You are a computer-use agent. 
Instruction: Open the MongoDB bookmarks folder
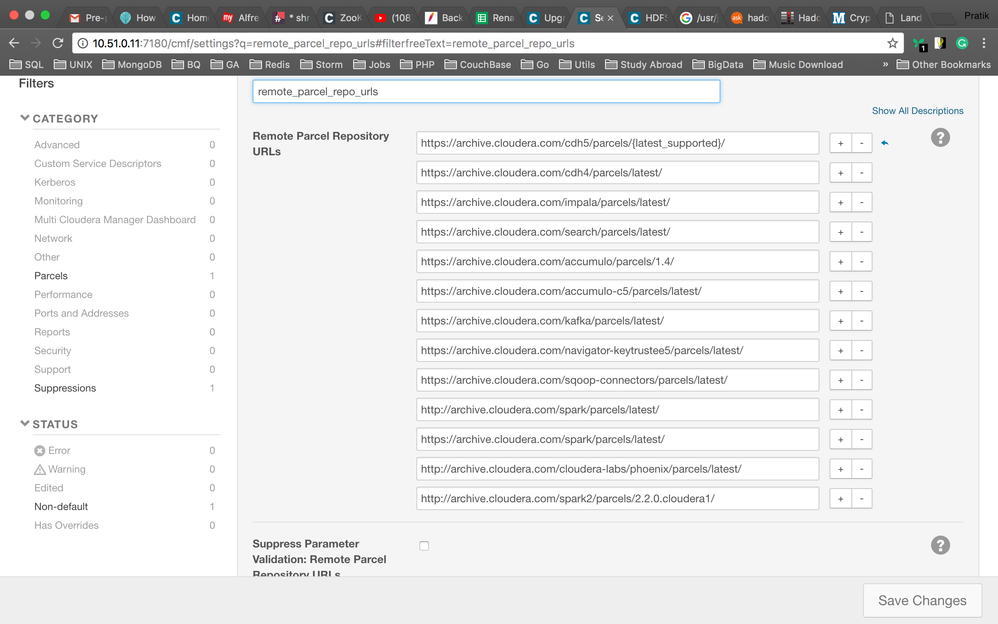coord(132,64)
